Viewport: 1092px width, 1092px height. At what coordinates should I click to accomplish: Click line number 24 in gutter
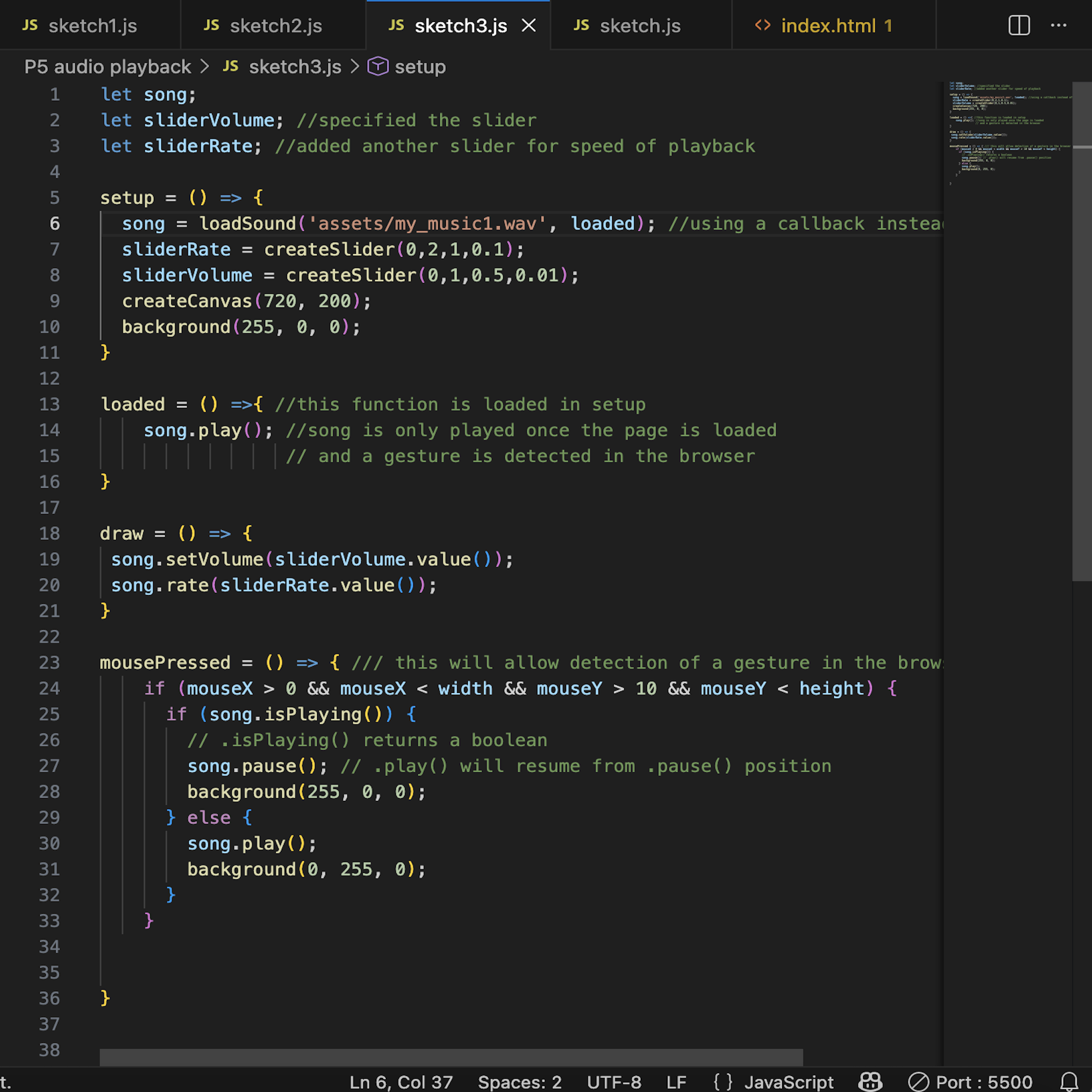tap(49, 689)
